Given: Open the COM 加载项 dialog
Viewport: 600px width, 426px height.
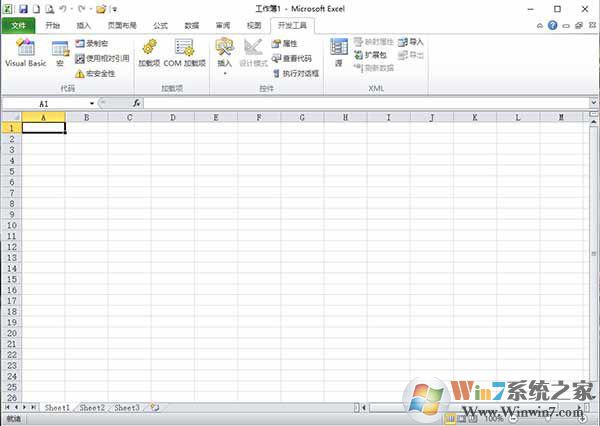Looking at the screenshot, I should pos(185,53).
